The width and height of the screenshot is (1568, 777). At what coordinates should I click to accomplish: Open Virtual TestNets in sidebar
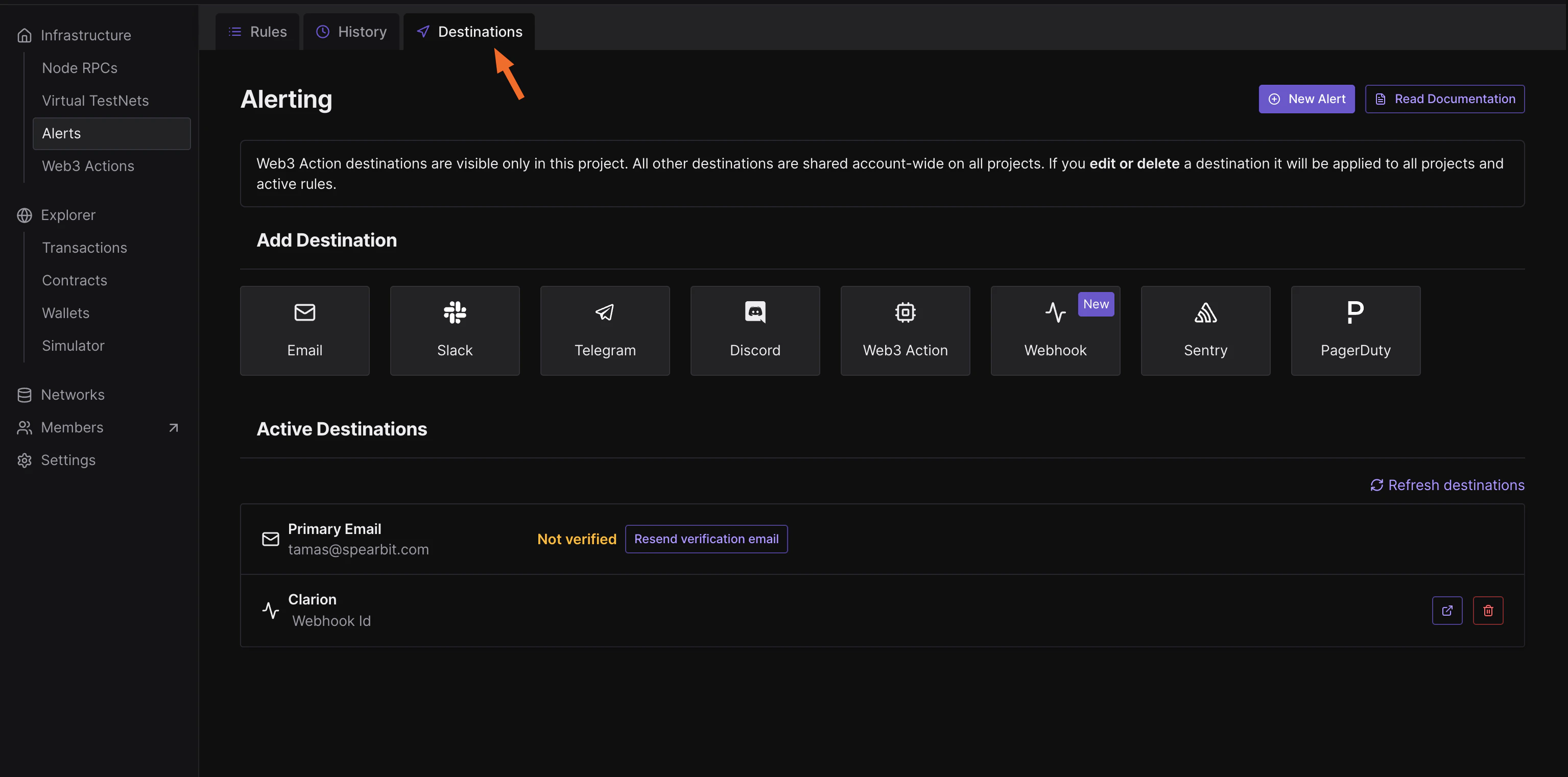[95, 101]
